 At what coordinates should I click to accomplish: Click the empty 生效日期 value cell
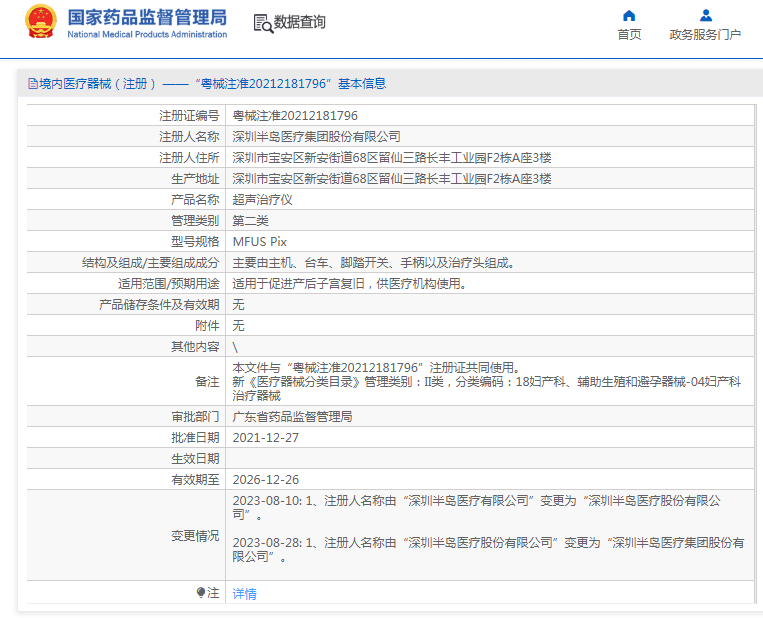[x=490, y=458]
